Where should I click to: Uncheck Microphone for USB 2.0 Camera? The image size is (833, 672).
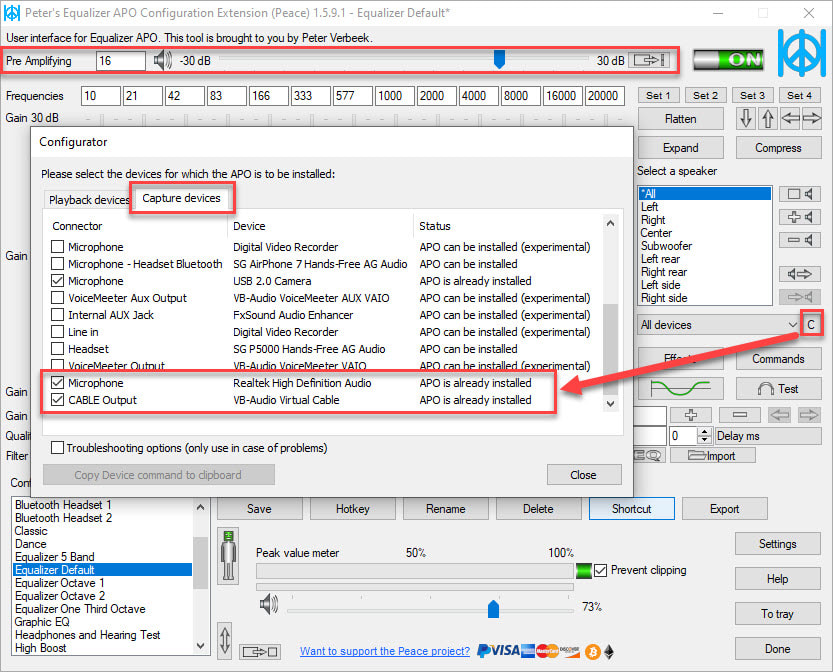(57, 281)
